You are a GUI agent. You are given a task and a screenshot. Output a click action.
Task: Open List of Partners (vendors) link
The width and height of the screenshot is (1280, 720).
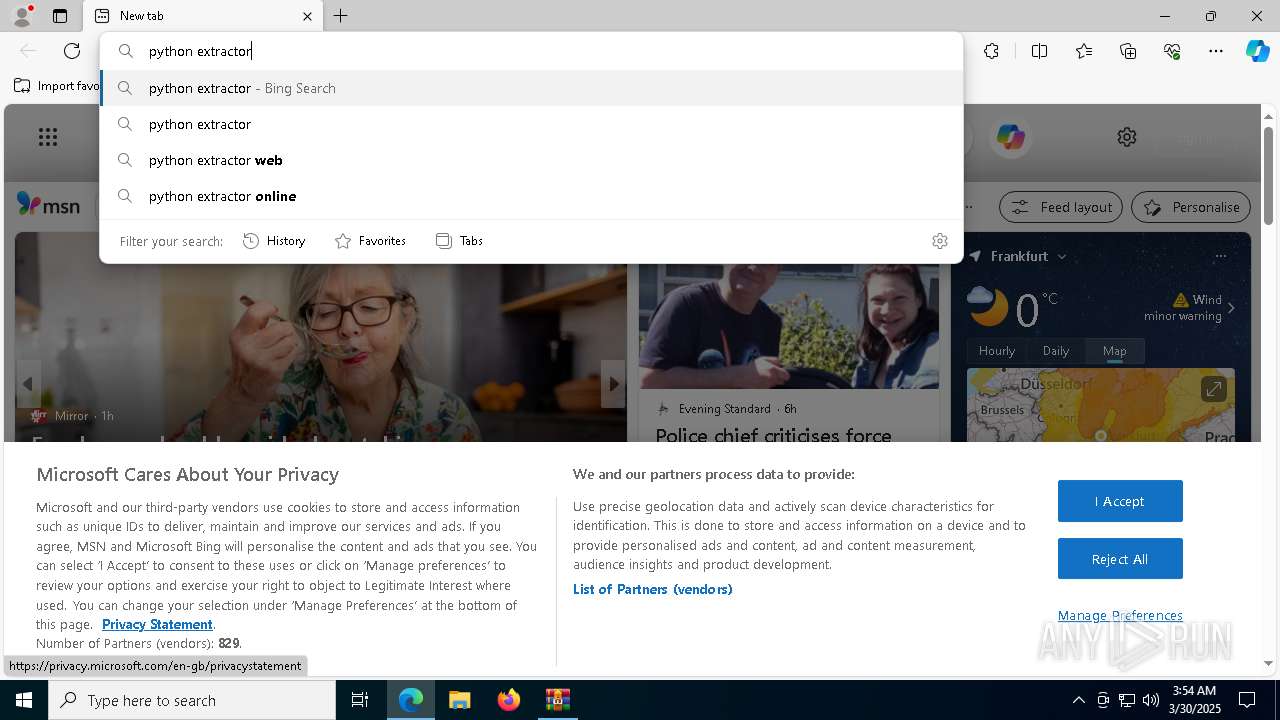652,589
